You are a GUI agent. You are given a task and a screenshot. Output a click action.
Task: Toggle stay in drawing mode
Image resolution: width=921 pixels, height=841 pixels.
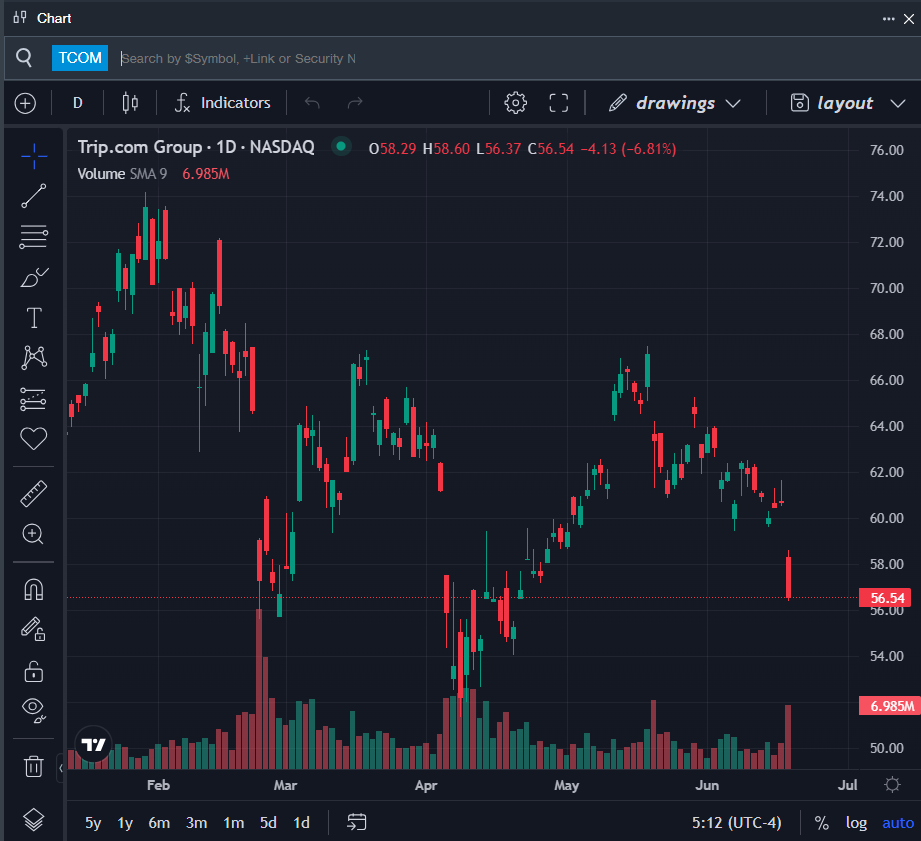(33, 629)
